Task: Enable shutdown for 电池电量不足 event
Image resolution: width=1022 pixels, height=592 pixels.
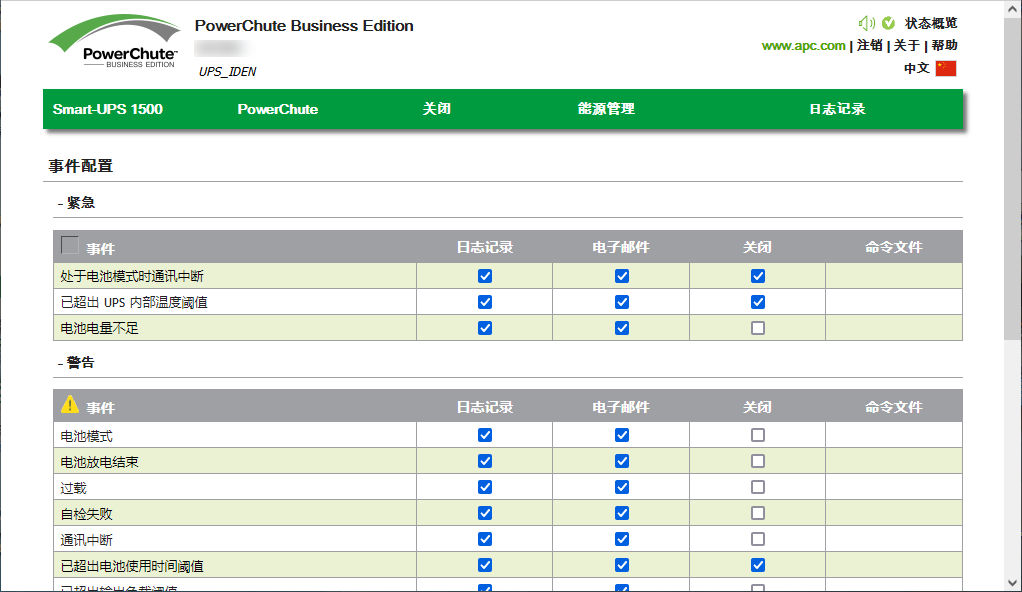Action: point(758,328)
